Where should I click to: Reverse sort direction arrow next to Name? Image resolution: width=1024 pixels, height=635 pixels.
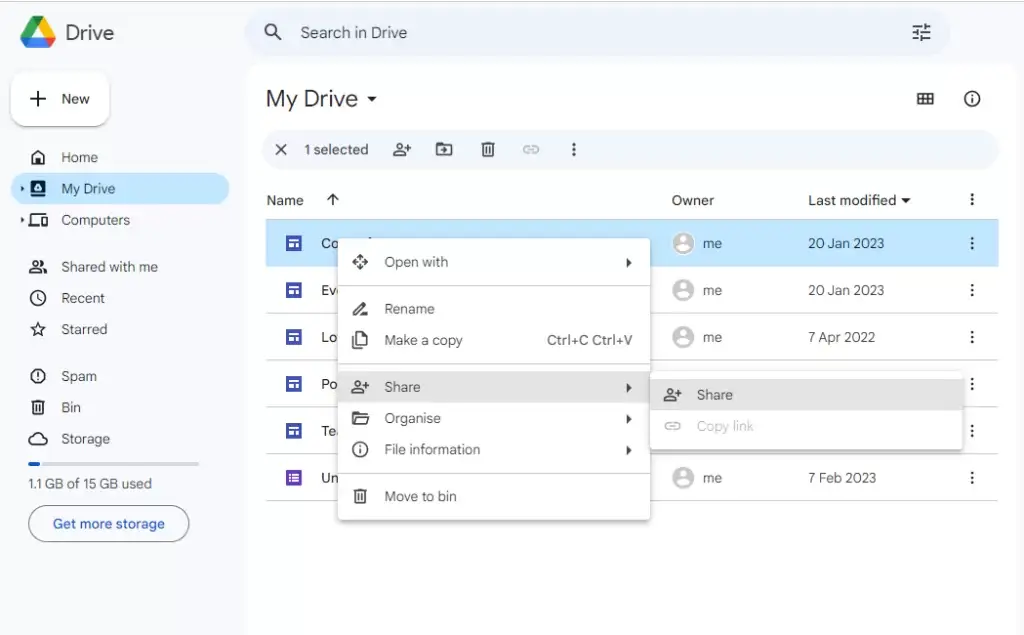332,200
